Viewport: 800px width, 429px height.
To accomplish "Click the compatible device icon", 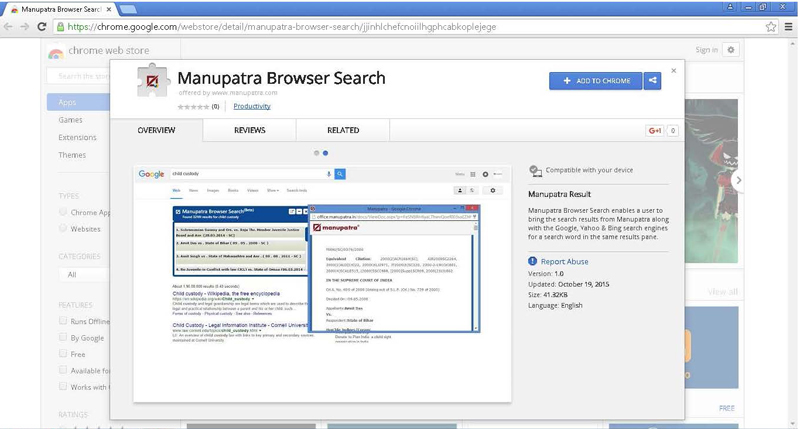I will coord(535,170).
